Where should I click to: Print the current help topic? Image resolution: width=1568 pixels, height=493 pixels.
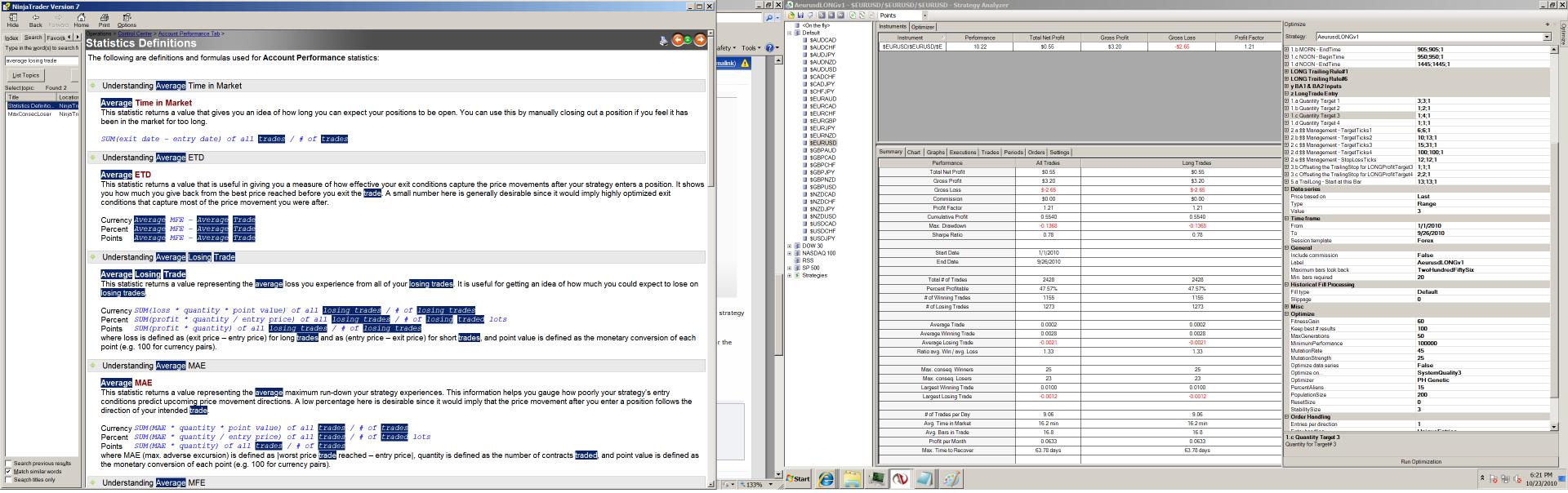104,20
